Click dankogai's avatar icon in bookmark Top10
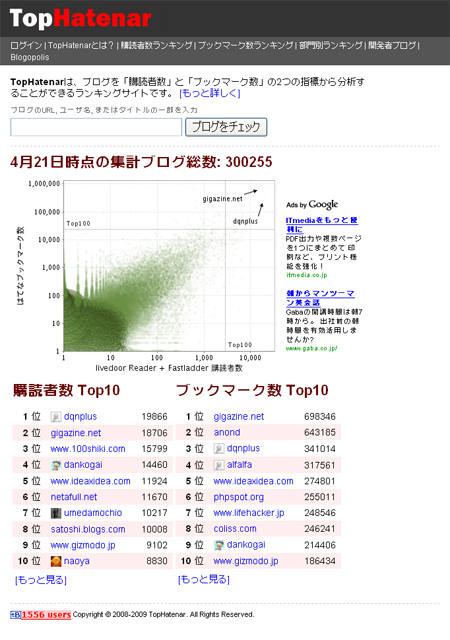This screenshot has height=640, width=450. point(219,545)
